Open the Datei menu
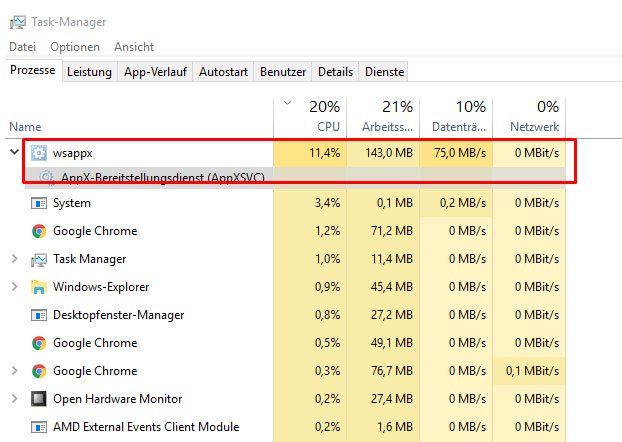Image resolution: width=622 pixels, height=442 pixels. coord(23,47)
